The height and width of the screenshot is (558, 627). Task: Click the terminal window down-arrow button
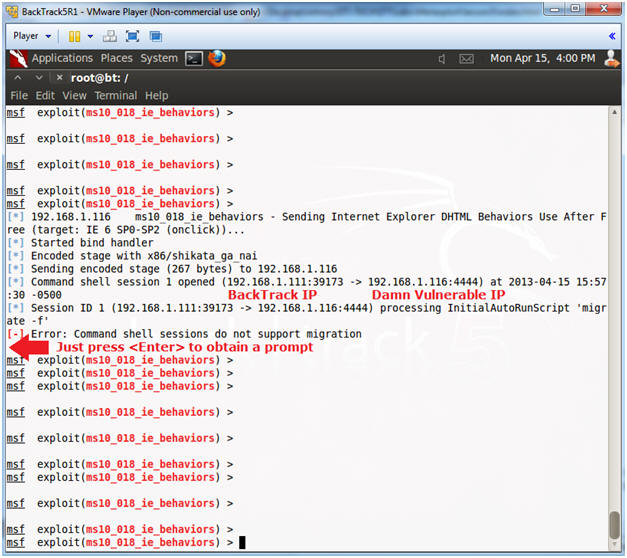(x=39, y=77)
